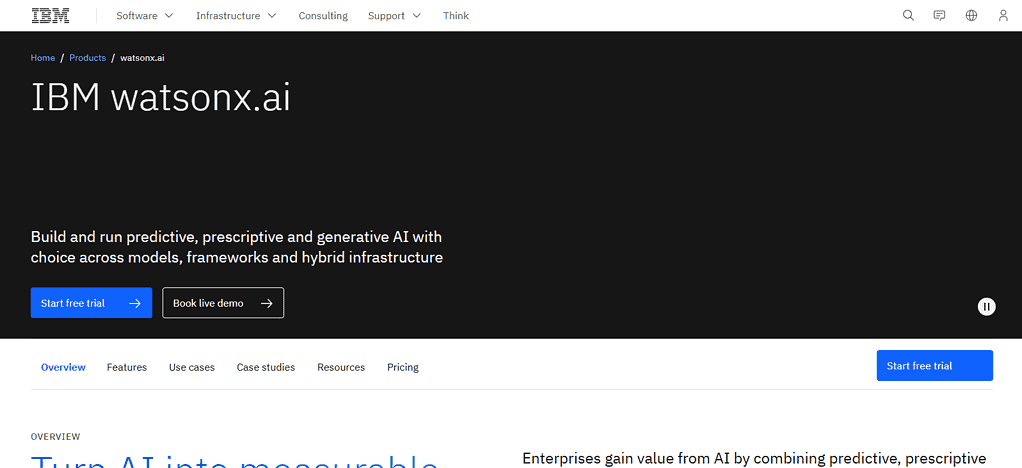This screenshot has height=468, width=1022.
Task: Click the IBM logo
Action: (x=50, y=16)
